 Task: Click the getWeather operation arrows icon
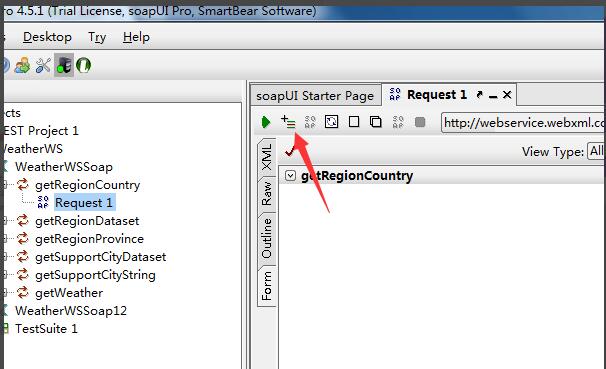tap(23, 292)
